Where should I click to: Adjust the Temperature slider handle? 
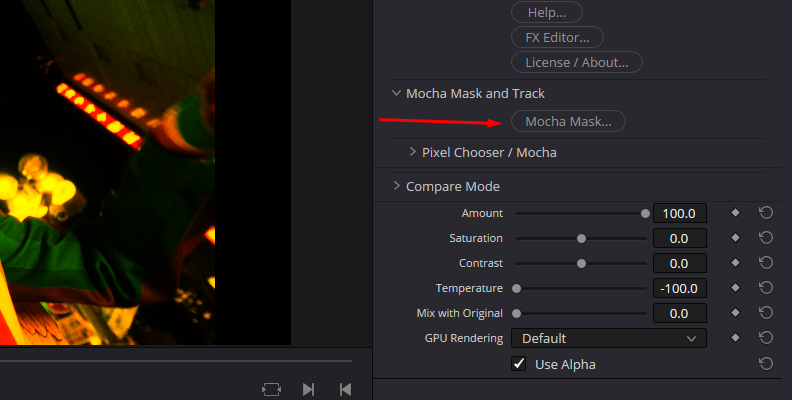516,288
